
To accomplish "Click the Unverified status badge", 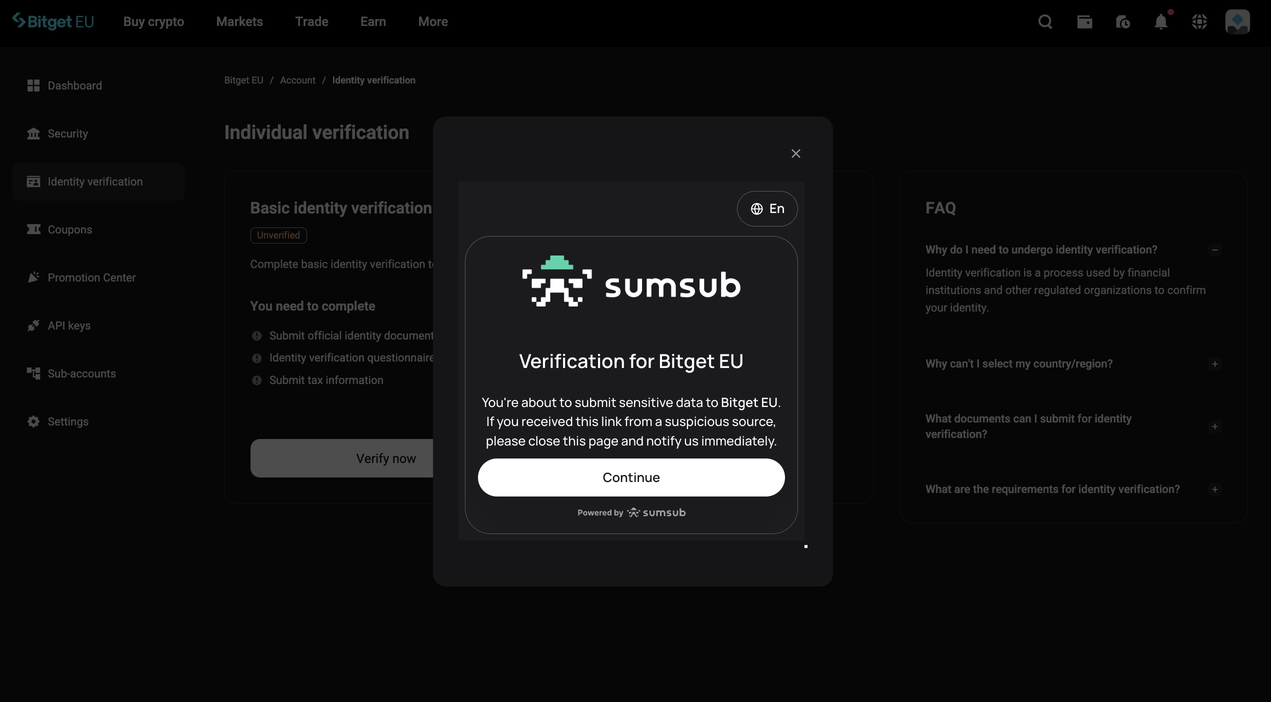I will pyautogui.click(x=278, y=235).
